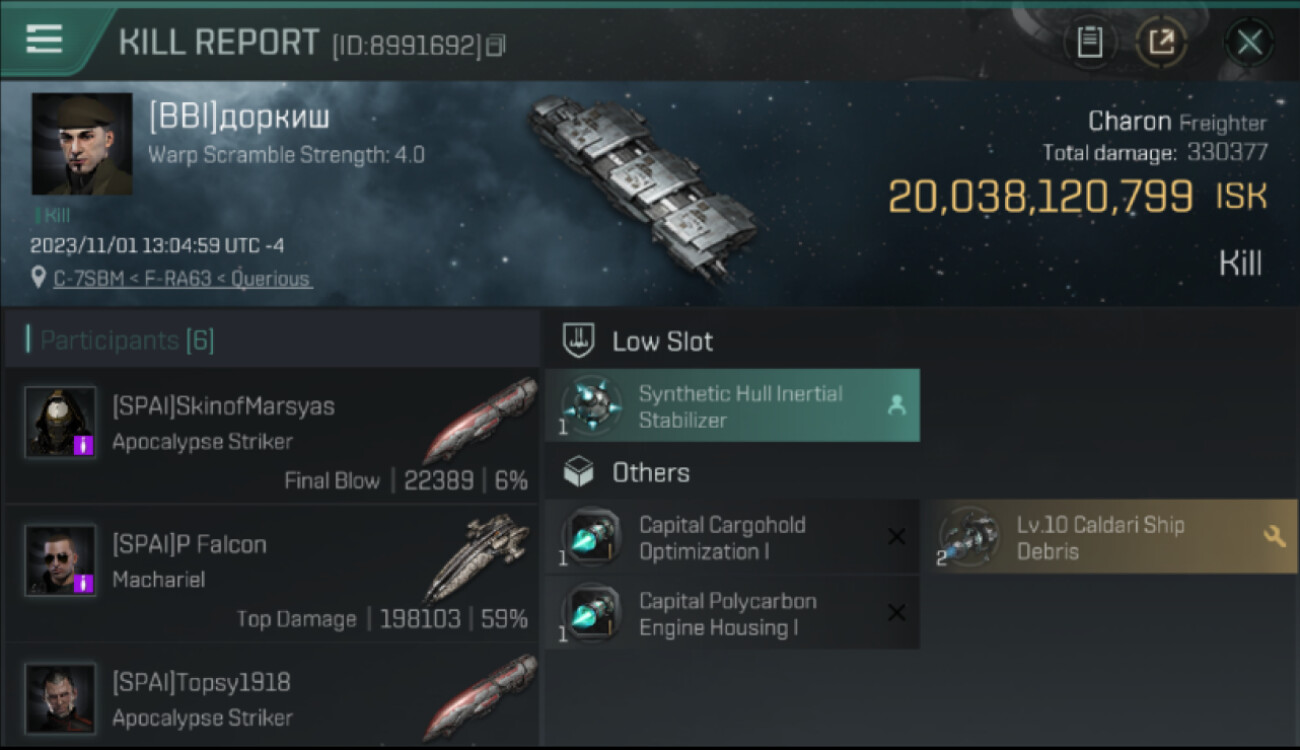Open the hamburger main menu
This screenshot has width=1300, height=750.
point(44,40)
